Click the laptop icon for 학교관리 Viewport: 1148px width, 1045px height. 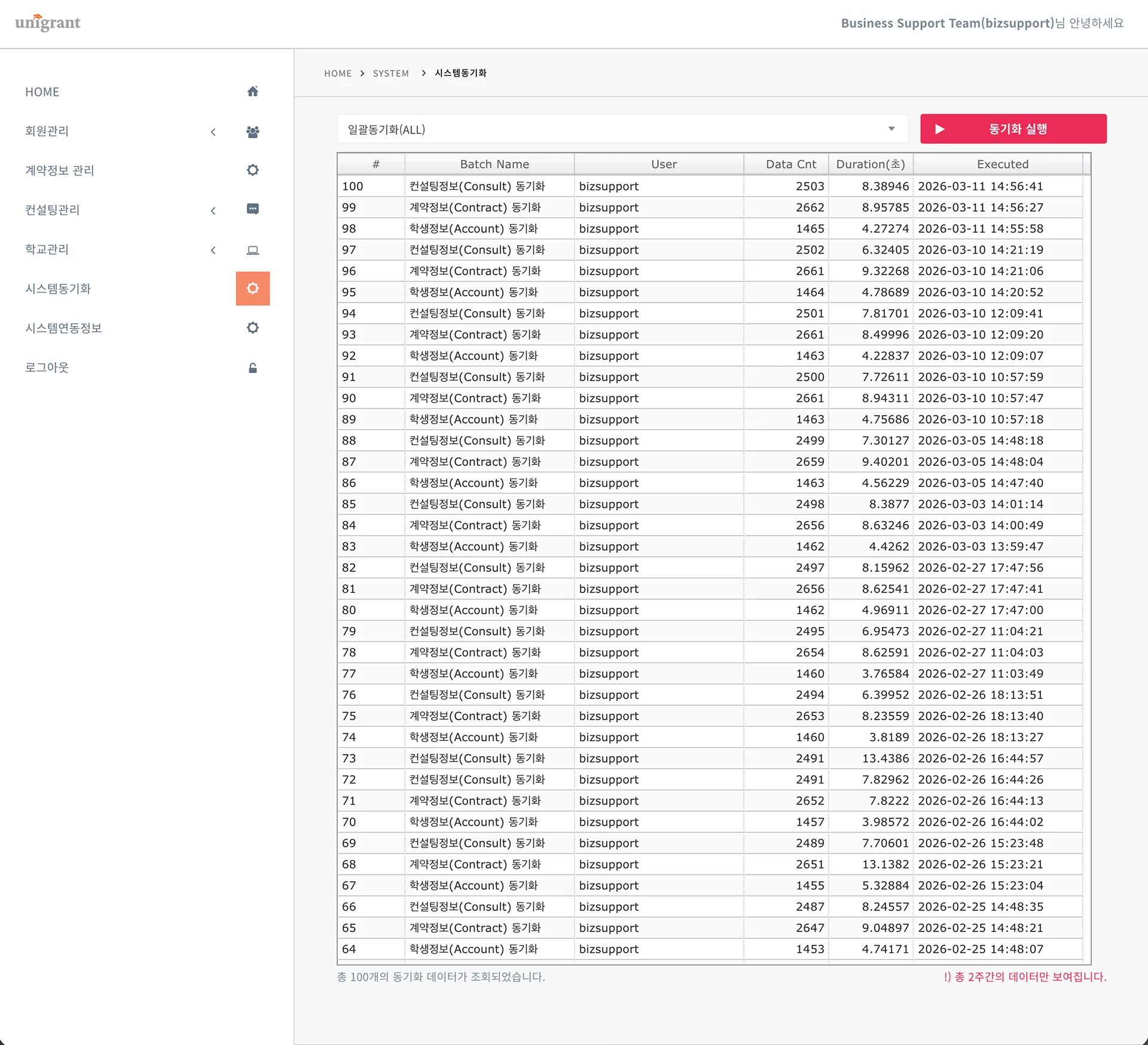pyautogui.click(x=252, y=250)
